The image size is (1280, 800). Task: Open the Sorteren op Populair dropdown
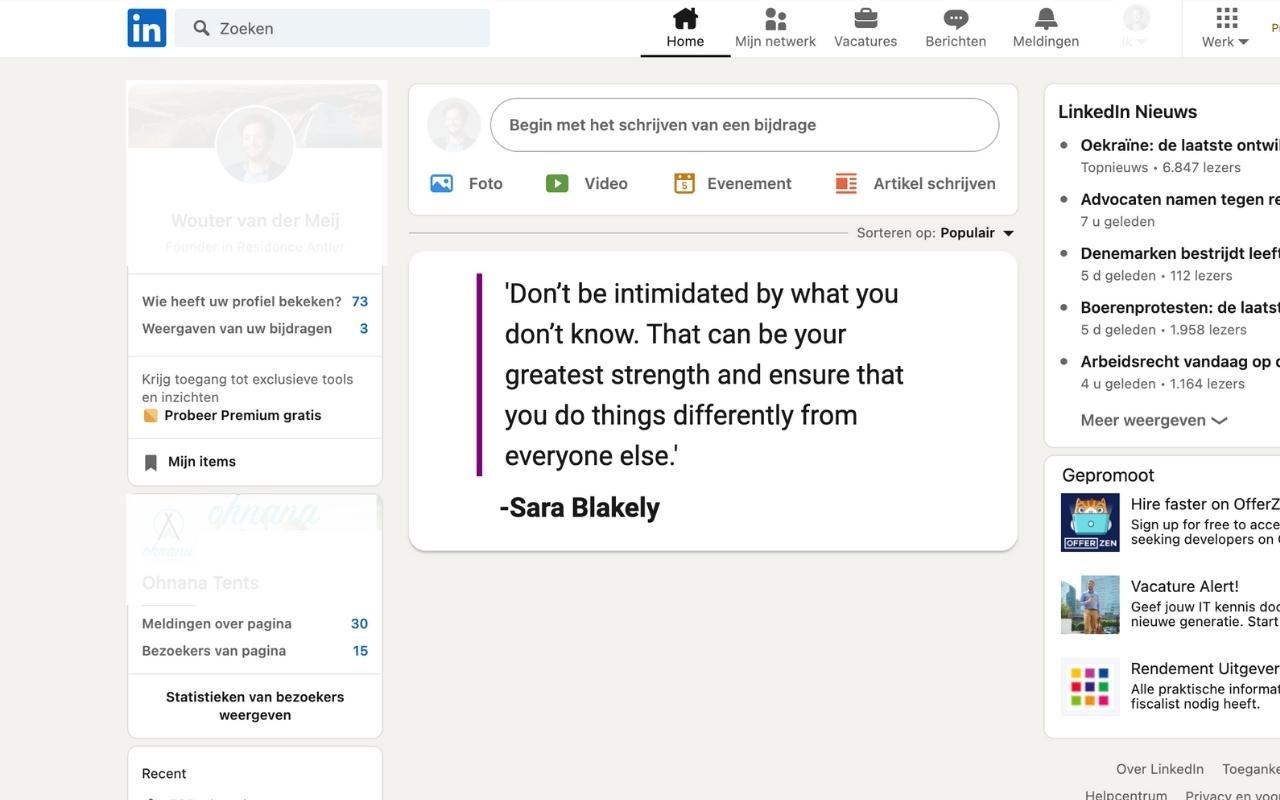click(x=935, y=233)
